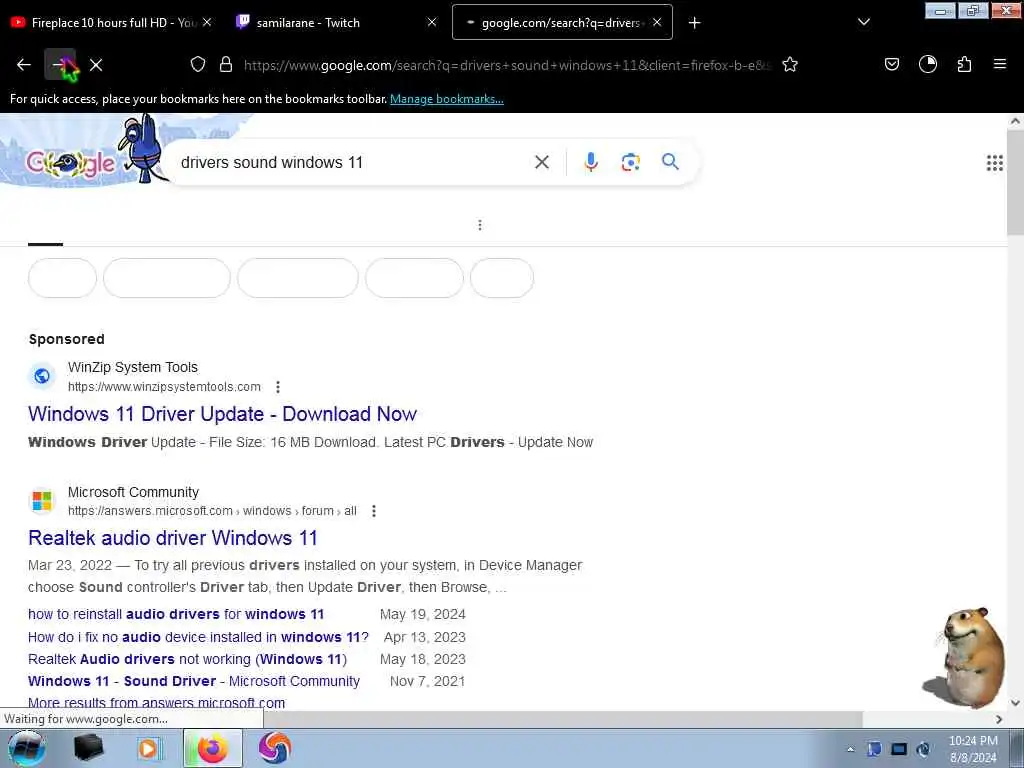1024x768 pixels.
Task: Switch to the samilarane - Twitch tab
Action: (x=336, y=22)
